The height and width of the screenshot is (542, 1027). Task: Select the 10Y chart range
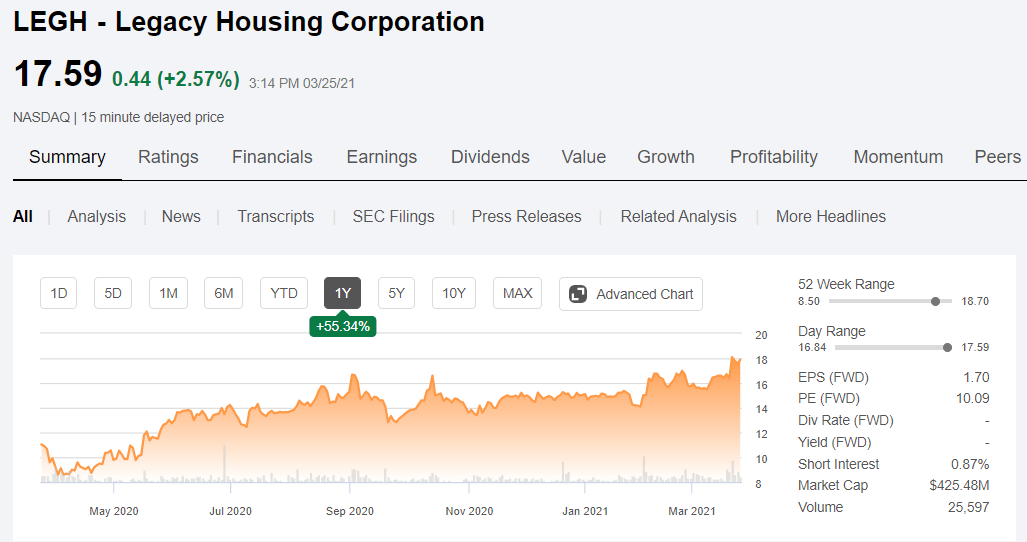coord(454,293)
